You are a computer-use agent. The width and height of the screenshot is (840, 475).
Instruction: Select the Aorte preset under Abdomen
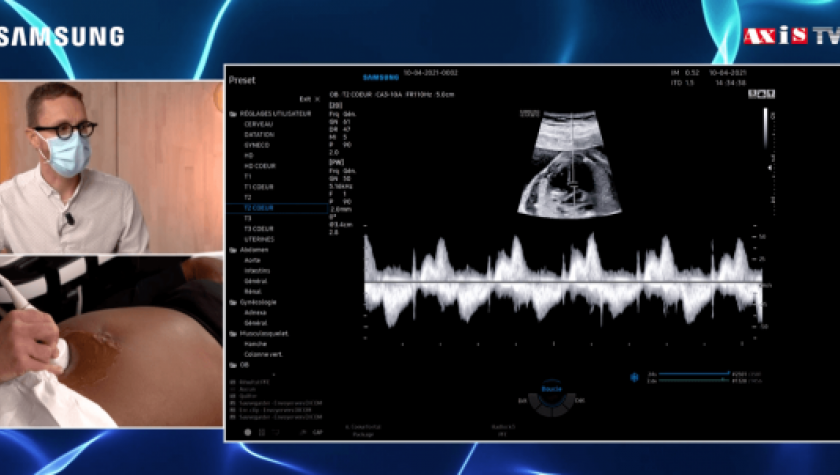pos(252,260)
